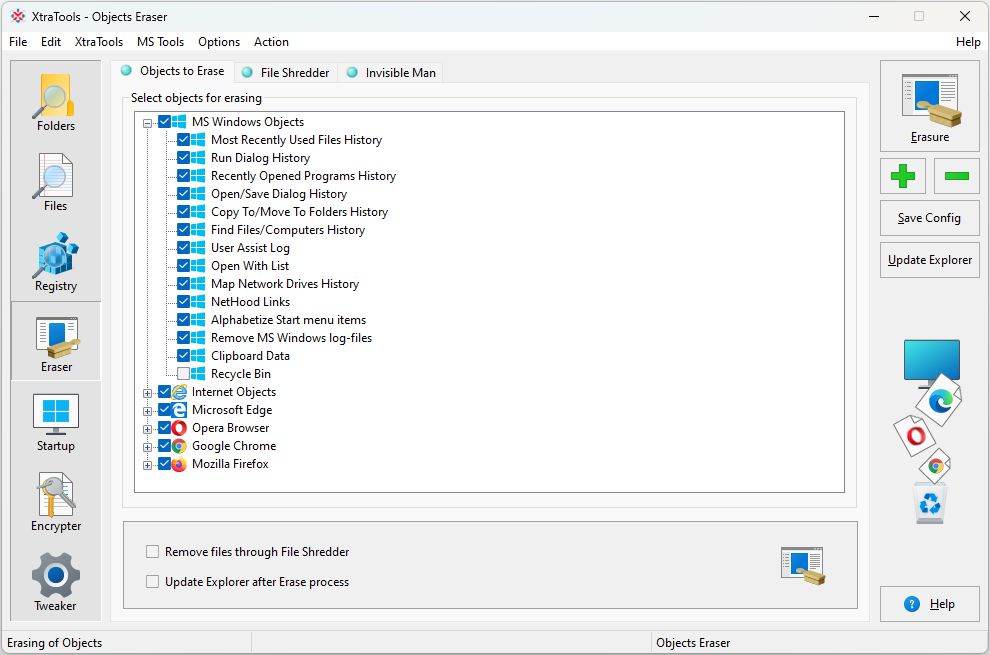Open the Encrypter tool
The width and height of the screenshot is (990, 655).
[x=56, y=502]
